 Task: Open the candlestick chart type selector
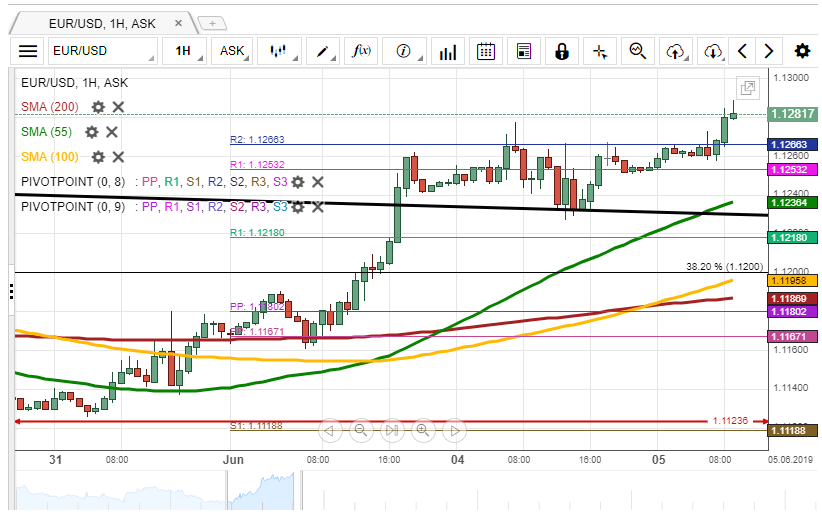point(279,51)
